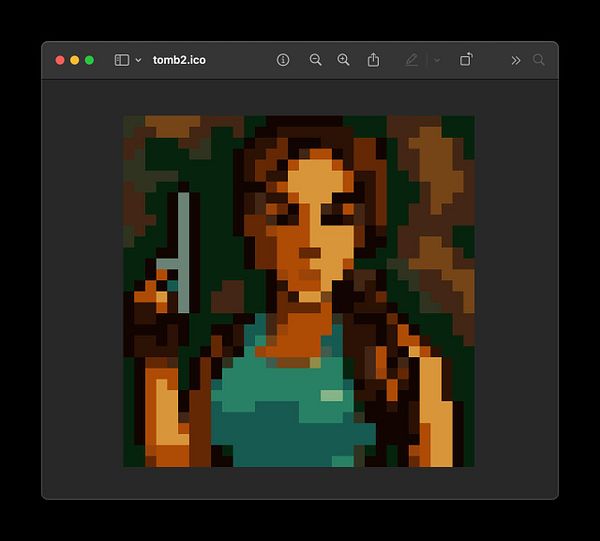Image resolution: width=600 pixels, height=541 pixels.
Task: Expand the Markup options chevron
Action: point(437,60)
